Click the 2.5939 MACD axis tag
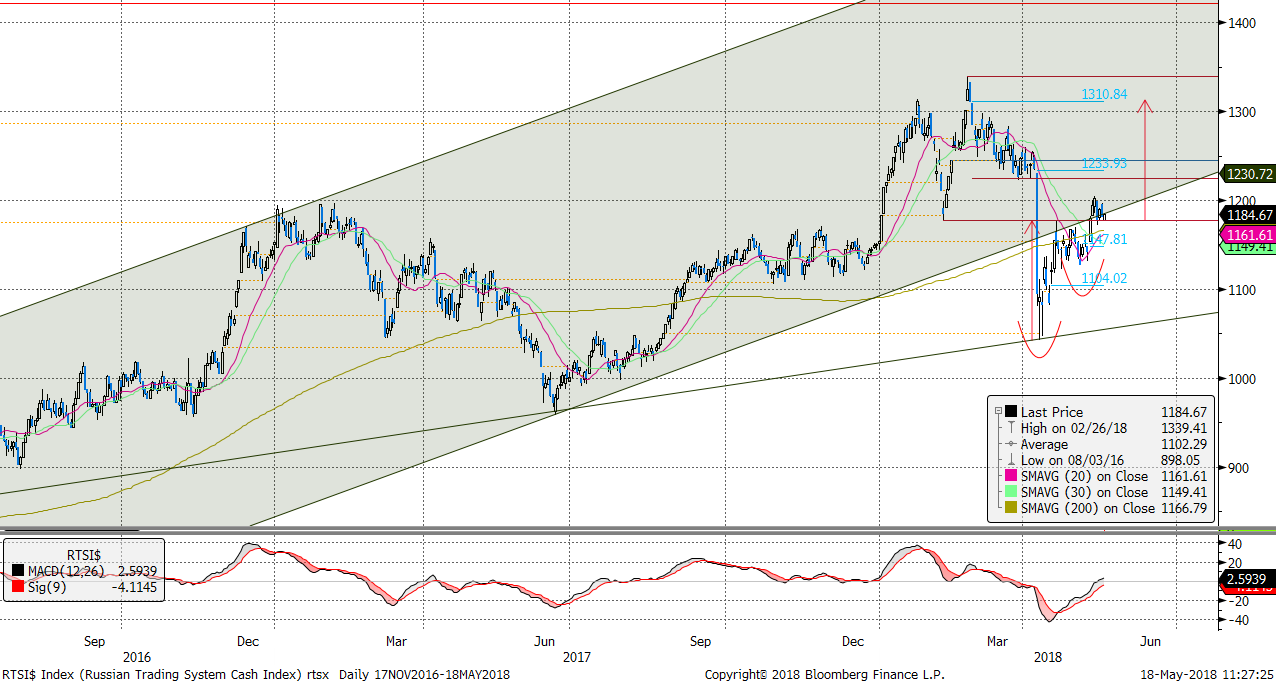The width and height of the screenshot is (1276, 683). [x=1245, y=579]
